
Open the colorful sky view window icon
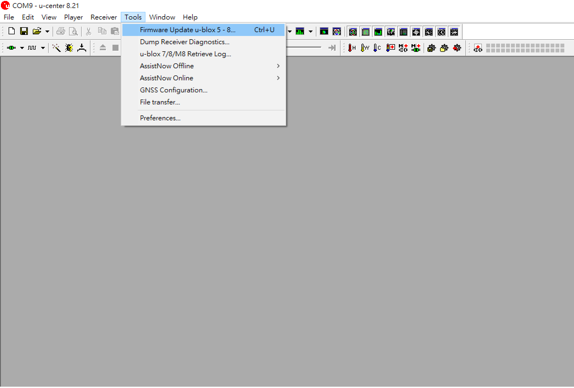pos(336,31)
